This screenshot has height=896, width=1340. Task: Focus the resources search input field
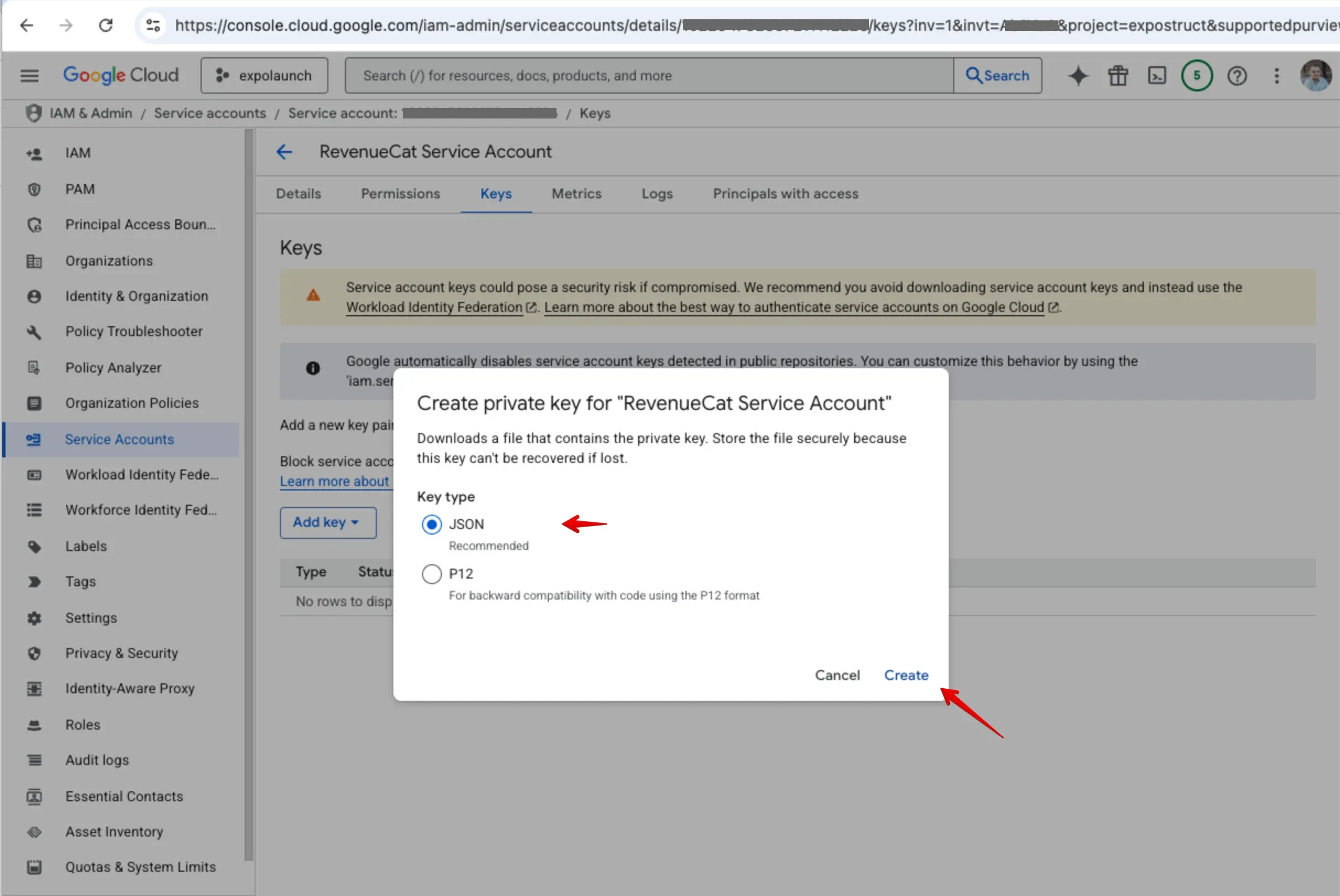(x=649, y=75)
